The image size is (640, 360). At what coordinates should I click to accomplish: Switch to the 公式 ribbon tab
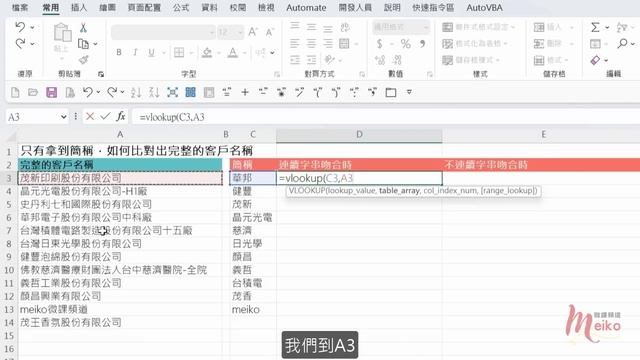(x=181, y=7)
